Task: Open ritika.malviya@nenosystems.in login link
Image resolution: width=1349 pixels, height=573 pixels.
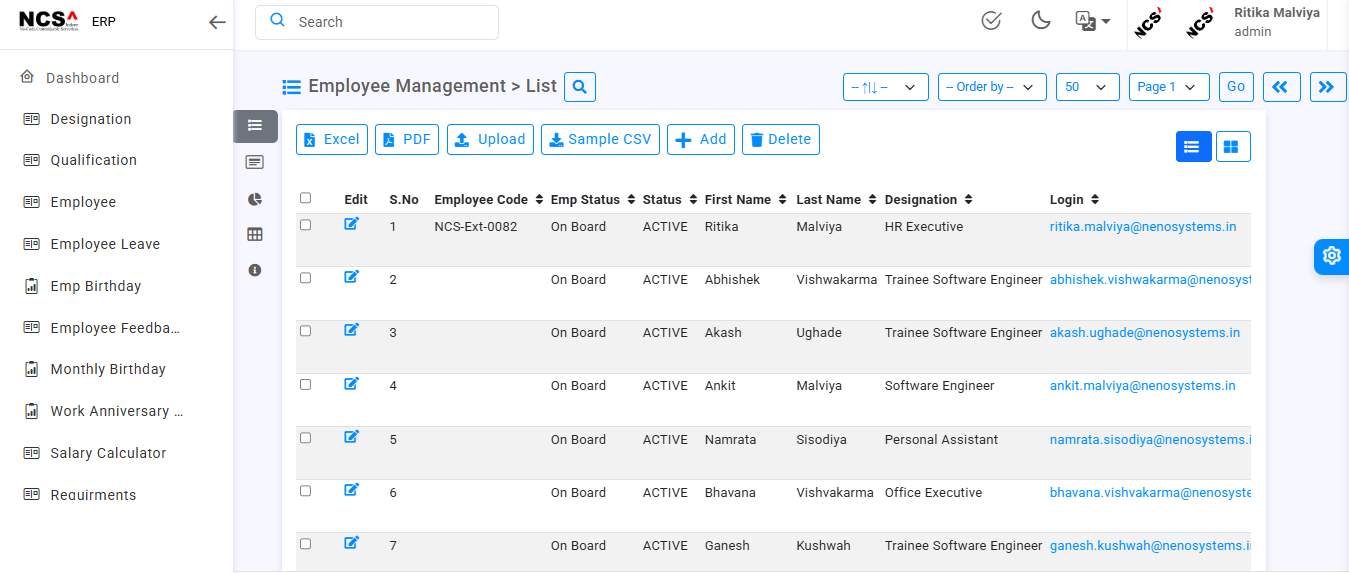Action: click(1143, 226)
